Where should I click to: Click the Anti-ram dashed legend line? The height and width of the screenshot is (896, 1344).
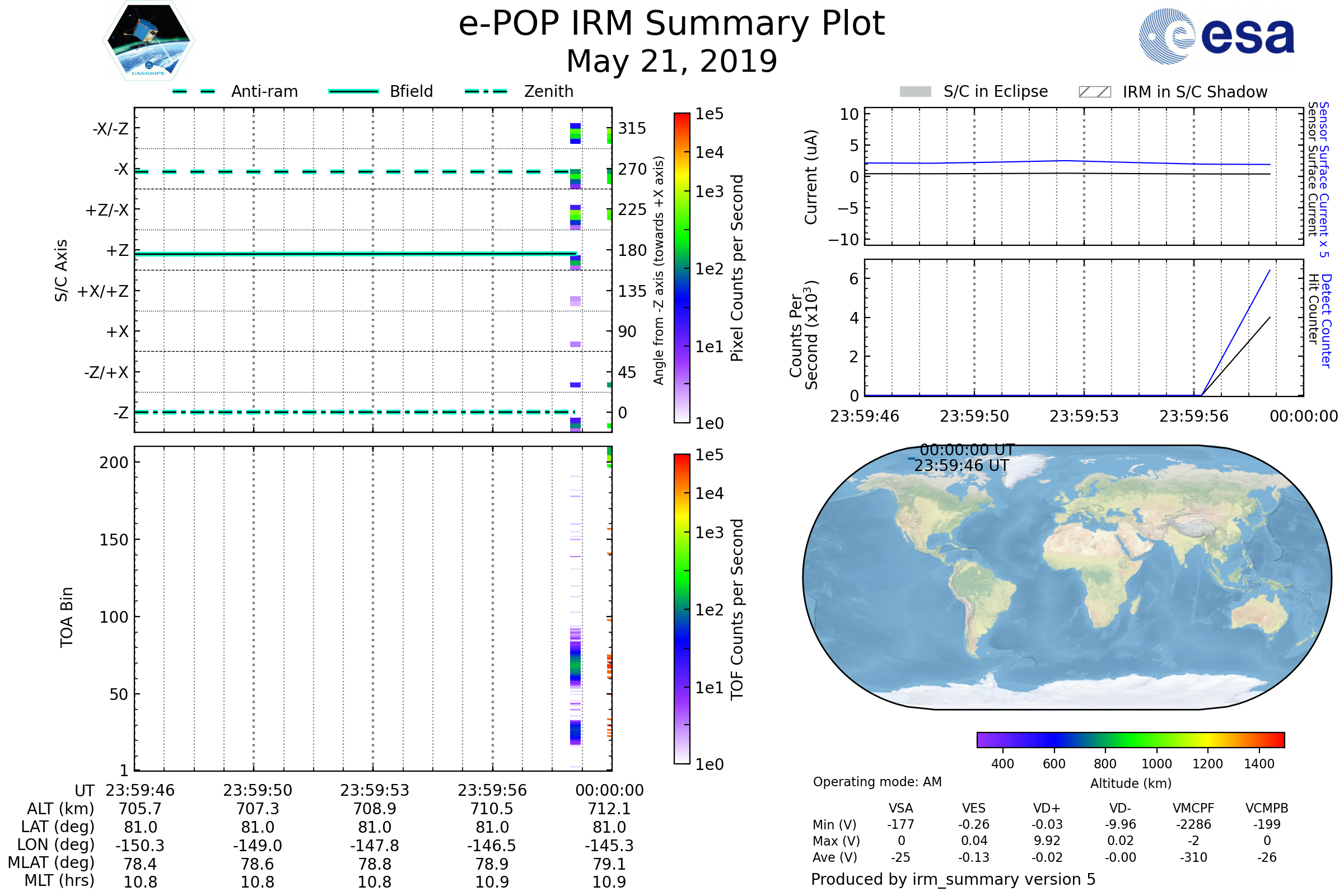point(194,91)
